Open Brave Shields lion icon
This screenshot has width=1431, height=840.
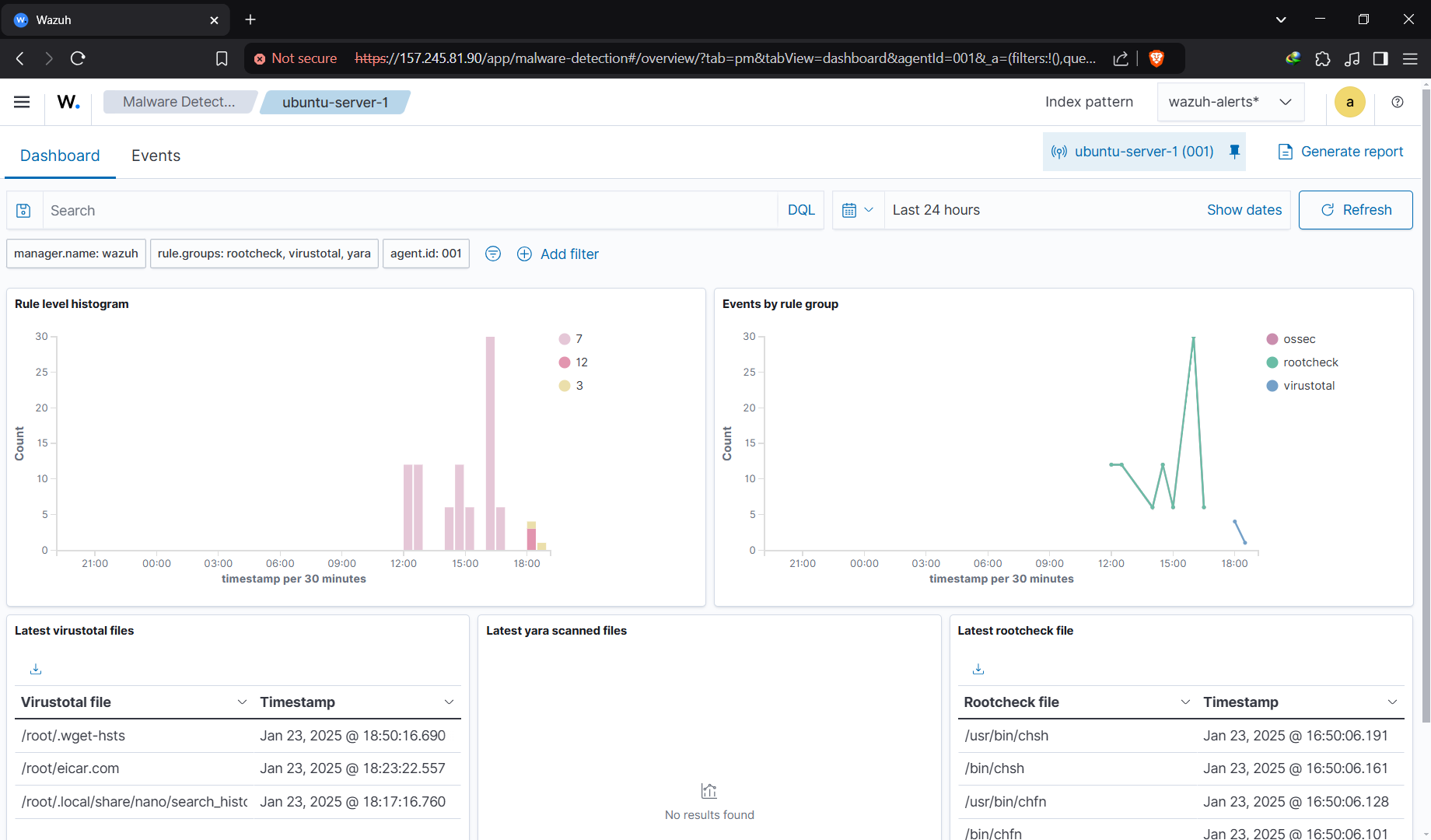tap(1156, 58)
